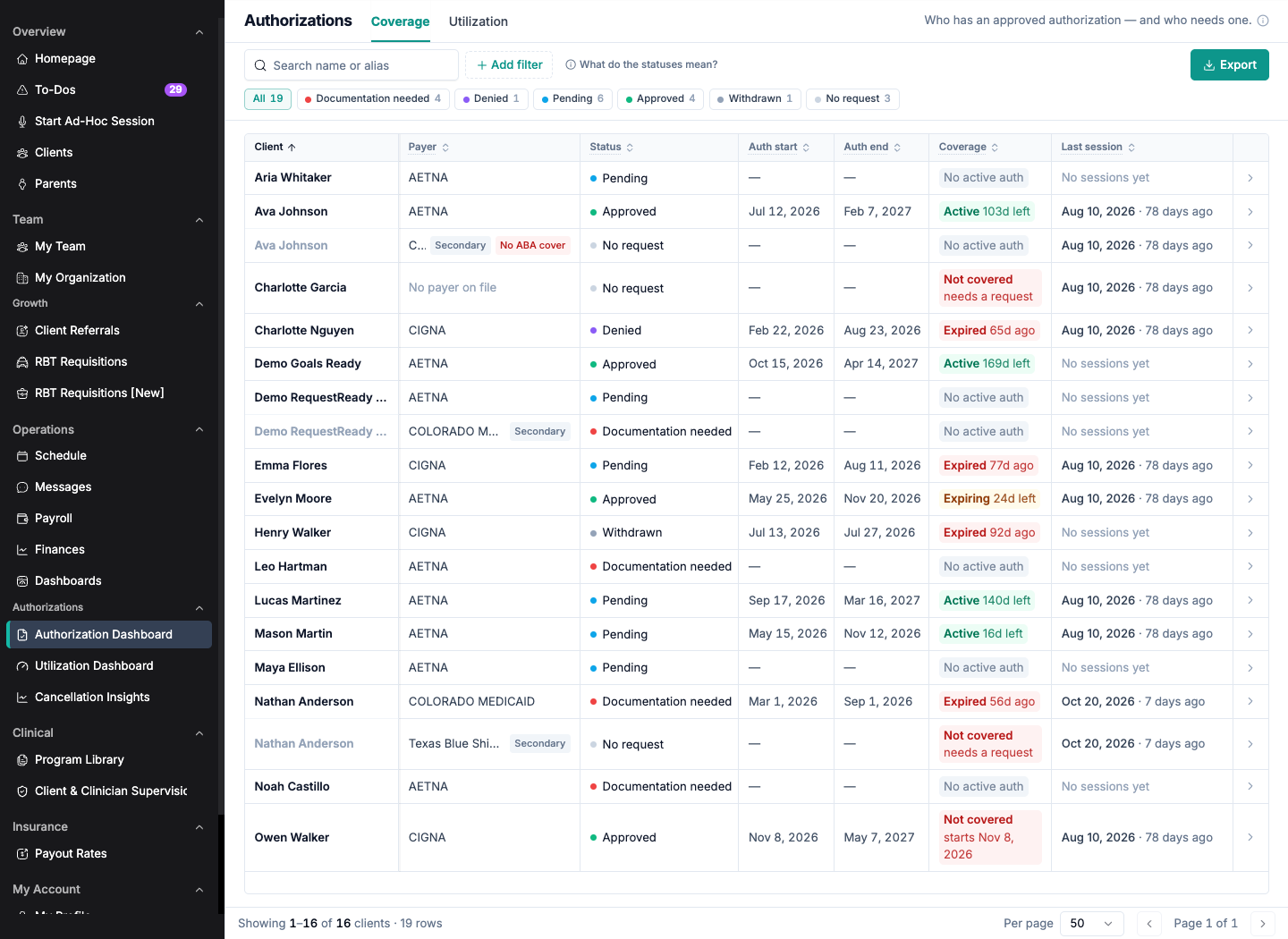
Task: Click the Utilization Dashboard gauge icon
Action: click(22, 666)
